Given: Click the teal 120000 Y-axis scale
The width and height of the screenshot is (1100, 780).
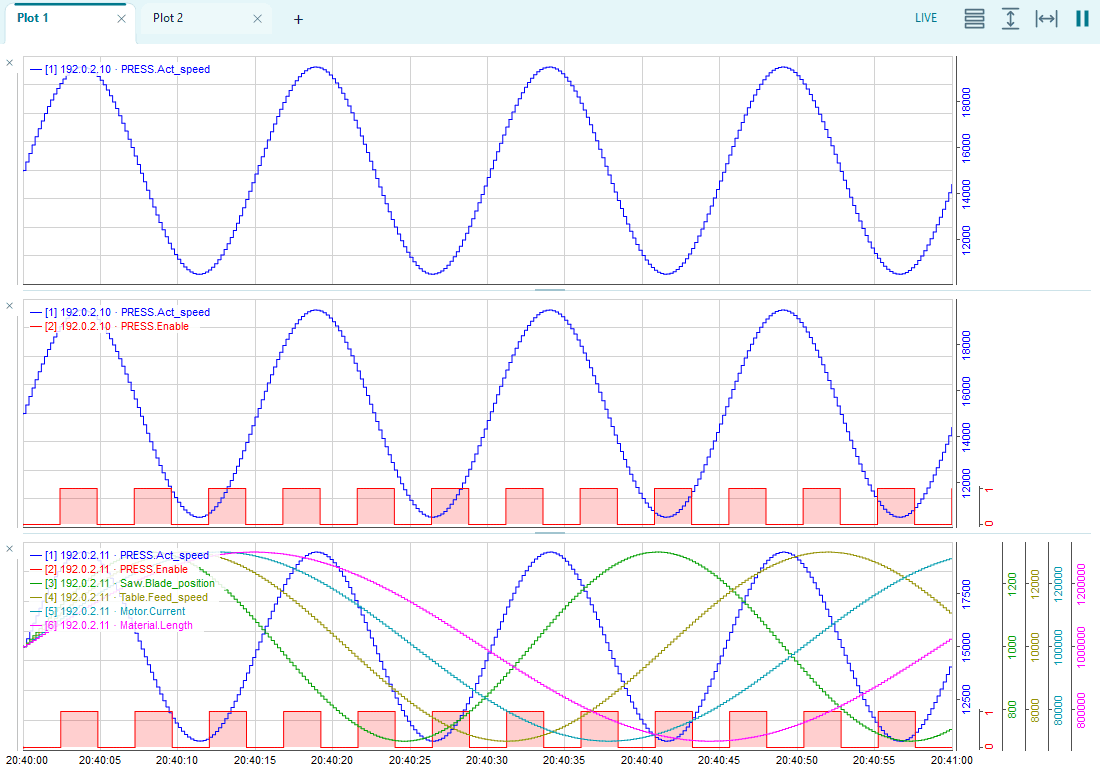Looking at the screenshot, I should [1059, 584].
